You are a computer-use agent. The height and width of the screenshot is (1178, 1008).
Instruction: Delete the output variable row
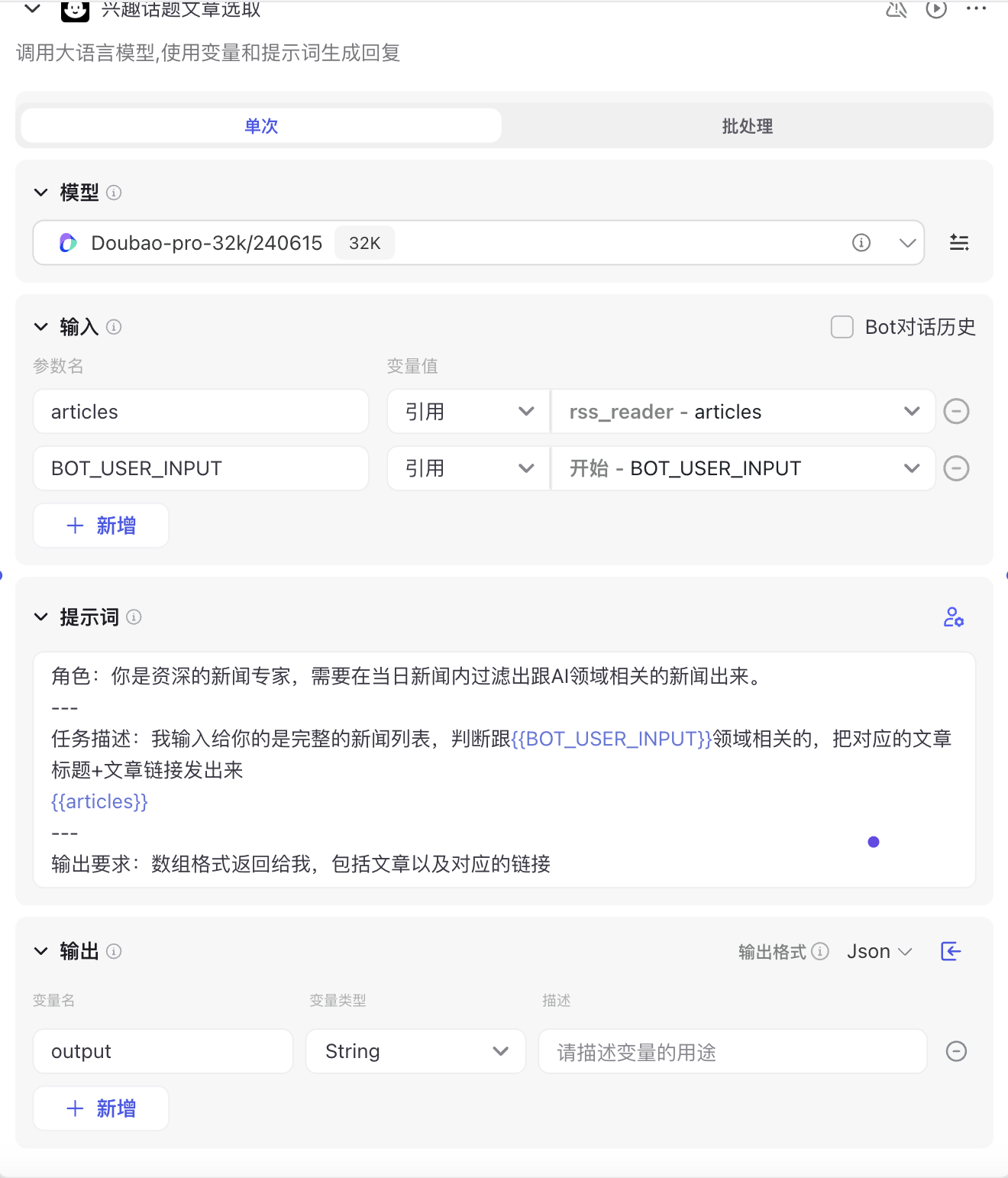[956, 1051]
